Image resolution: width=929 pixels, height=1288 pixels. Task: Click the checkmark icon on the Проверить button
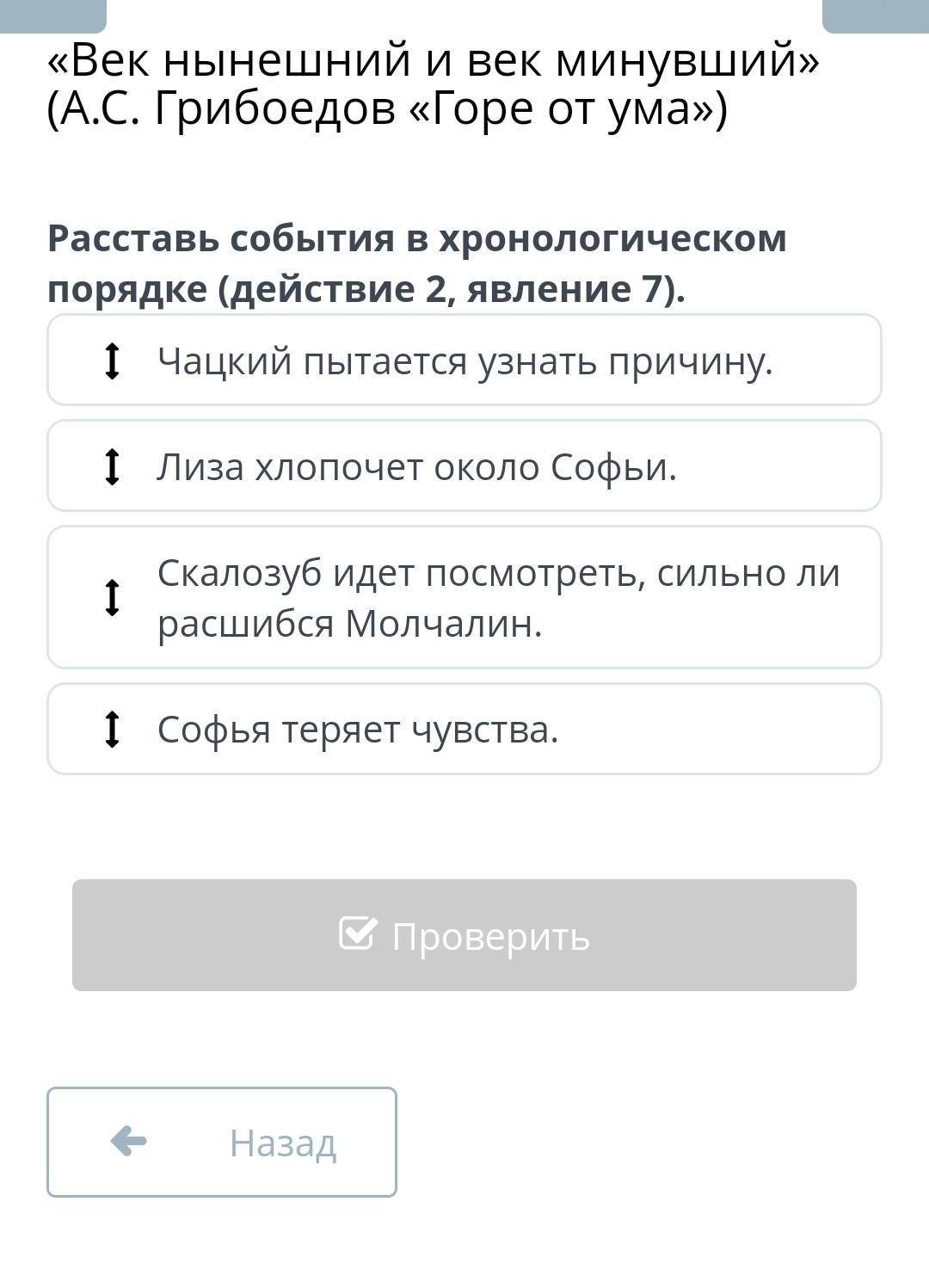point(357,934)
